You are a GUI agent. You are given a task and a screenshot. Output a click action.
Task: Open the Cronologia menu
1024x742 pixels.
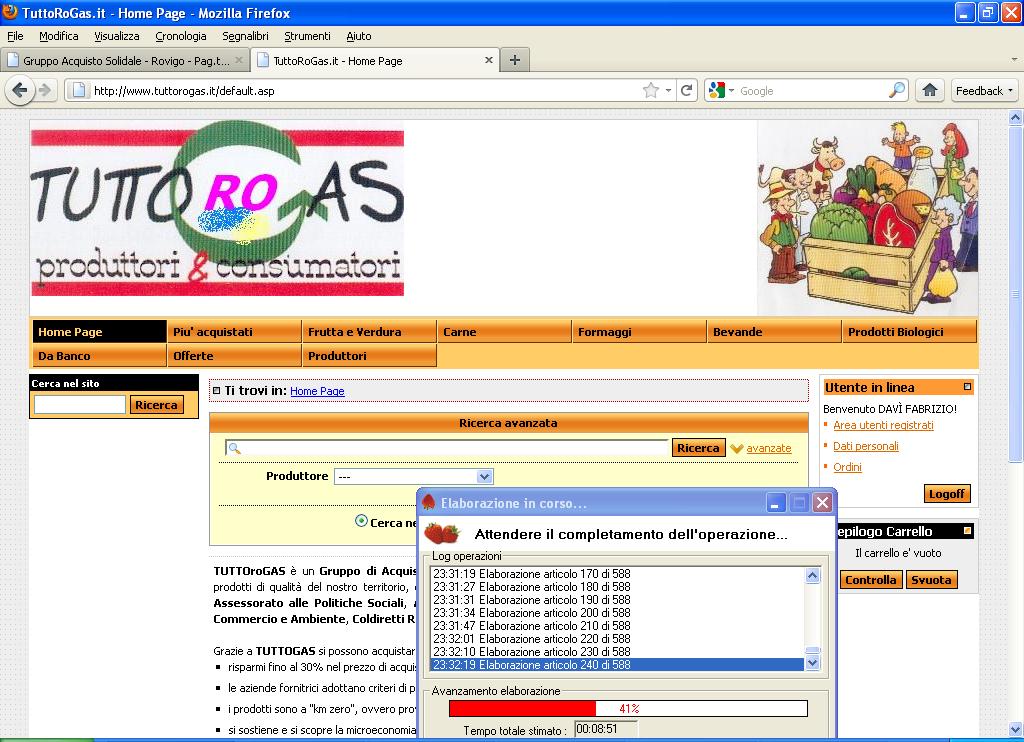[x=180, y=36]
